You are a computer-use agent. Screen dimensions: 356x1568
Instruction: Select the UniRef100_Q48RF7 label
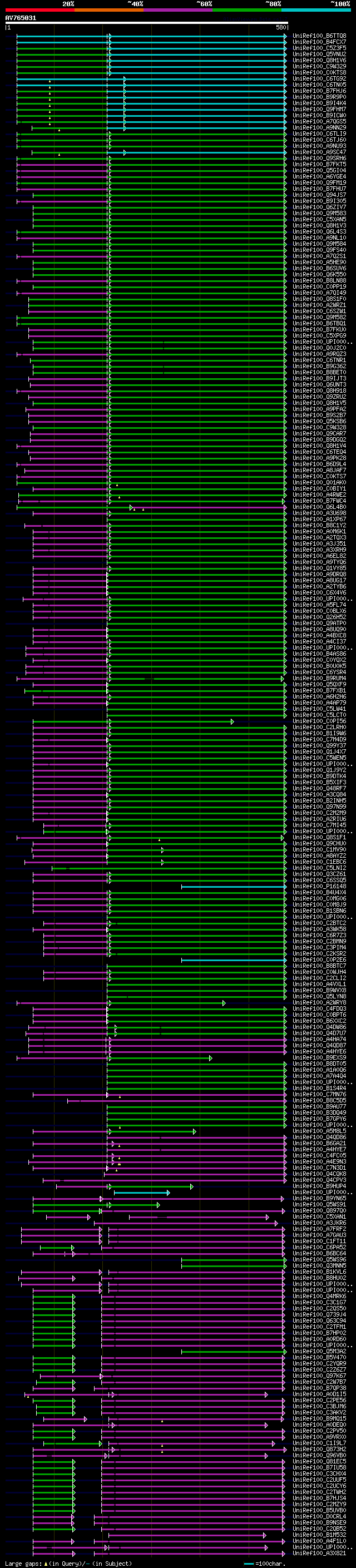[x=319, y=788]
